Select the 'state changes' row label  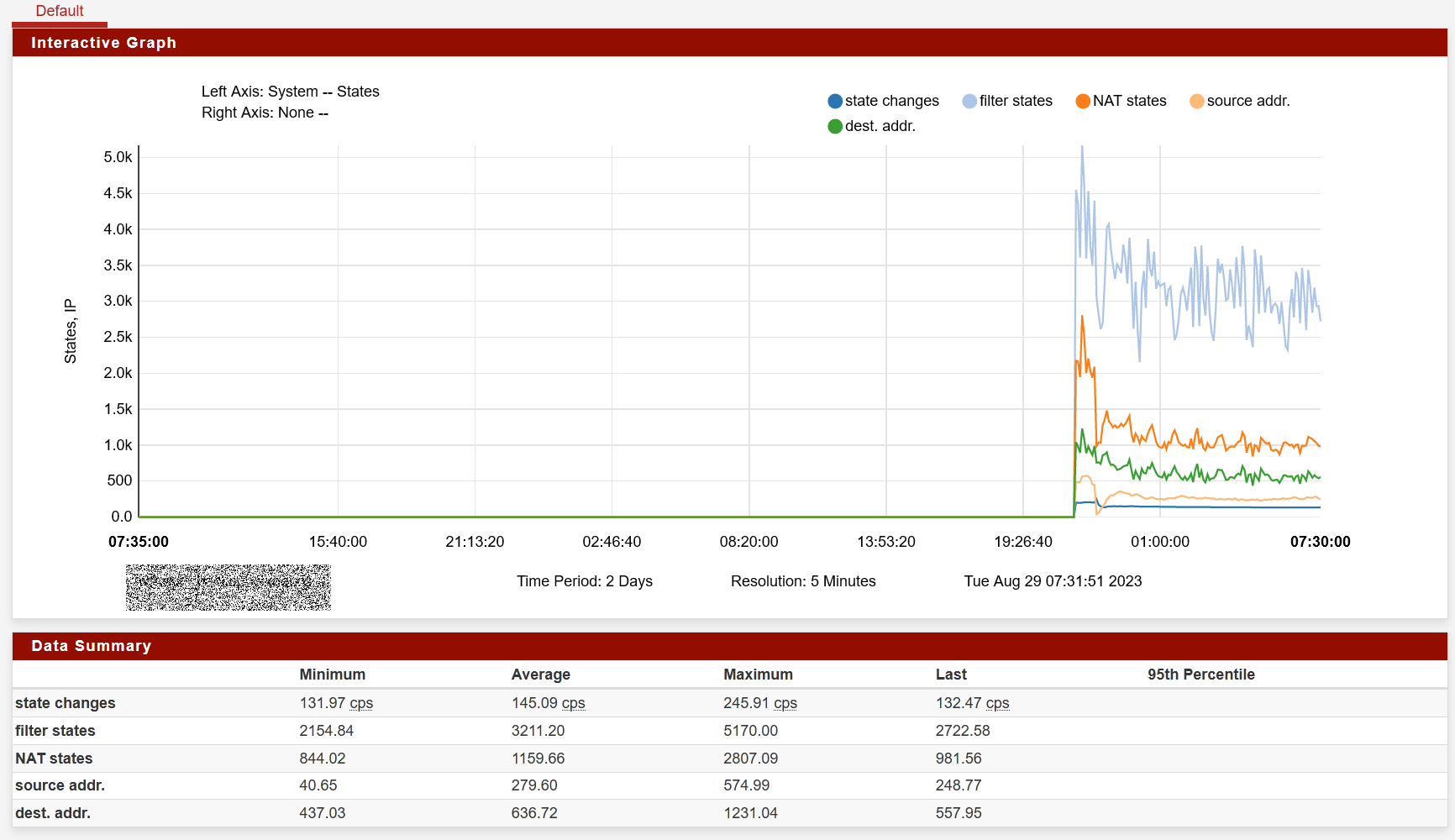click(x=66, y=703)
